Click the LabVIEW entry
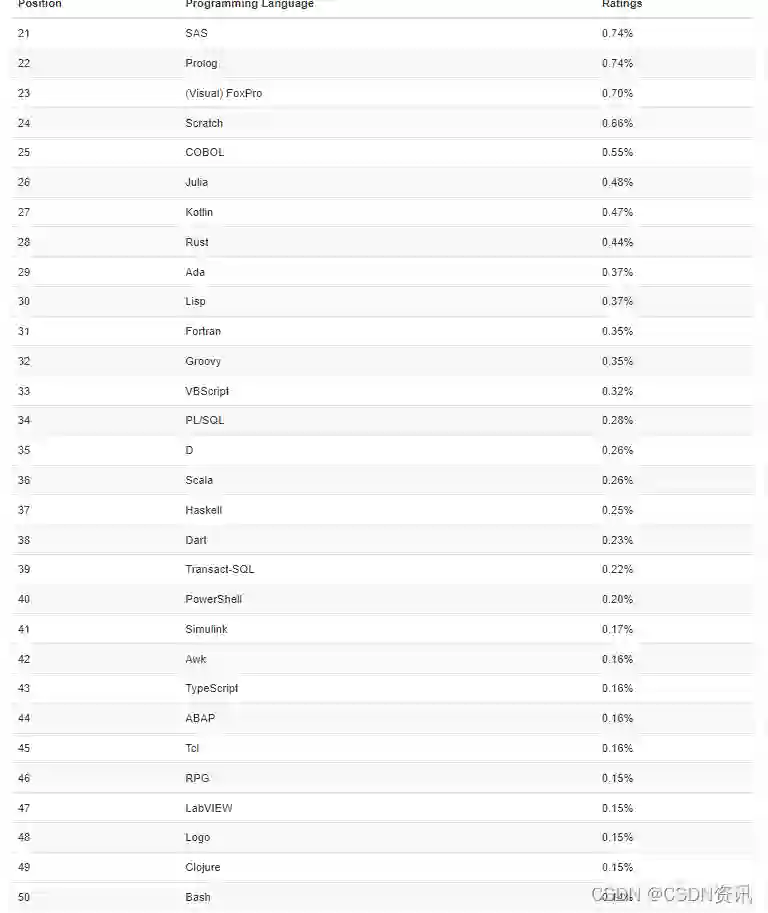 (x=209, y=808)
